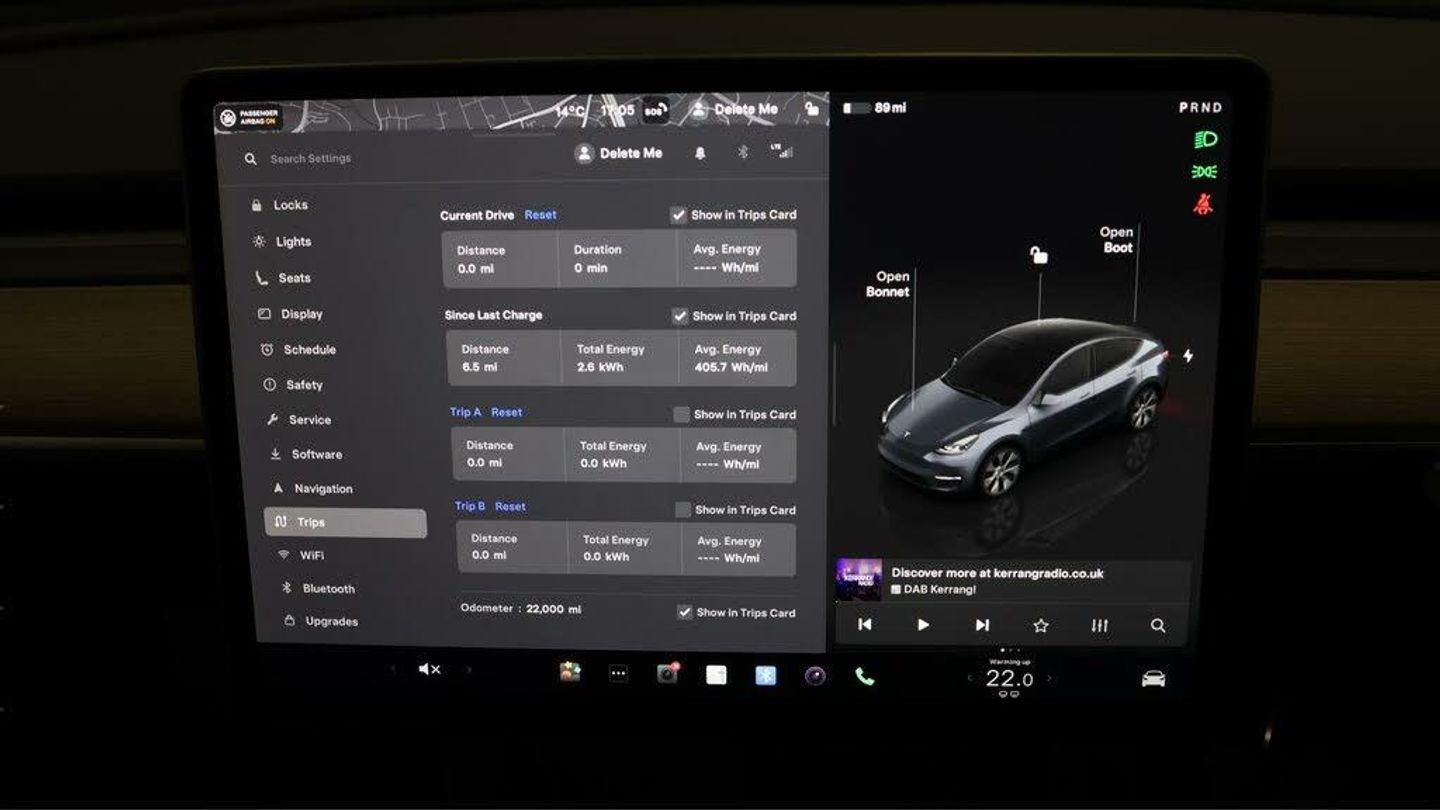Skip to previous station in media player
Screen dimensions: 1440x810
click(865, 625)
